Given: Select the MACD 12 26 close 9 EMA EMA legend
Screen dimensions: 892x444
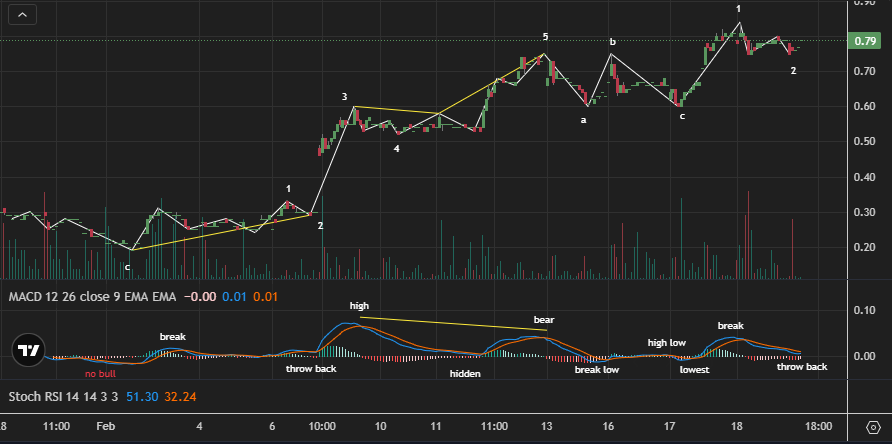Looking at the screenshot, I should pyautogui.click(x=93, y=297).
